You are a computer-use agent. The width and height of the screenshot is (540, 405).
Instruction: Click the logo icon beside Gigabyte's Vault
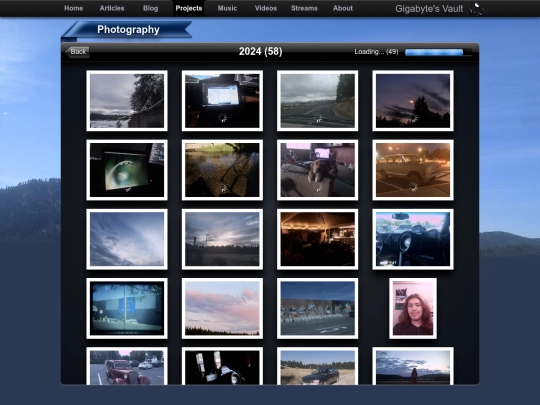(477, 9)
